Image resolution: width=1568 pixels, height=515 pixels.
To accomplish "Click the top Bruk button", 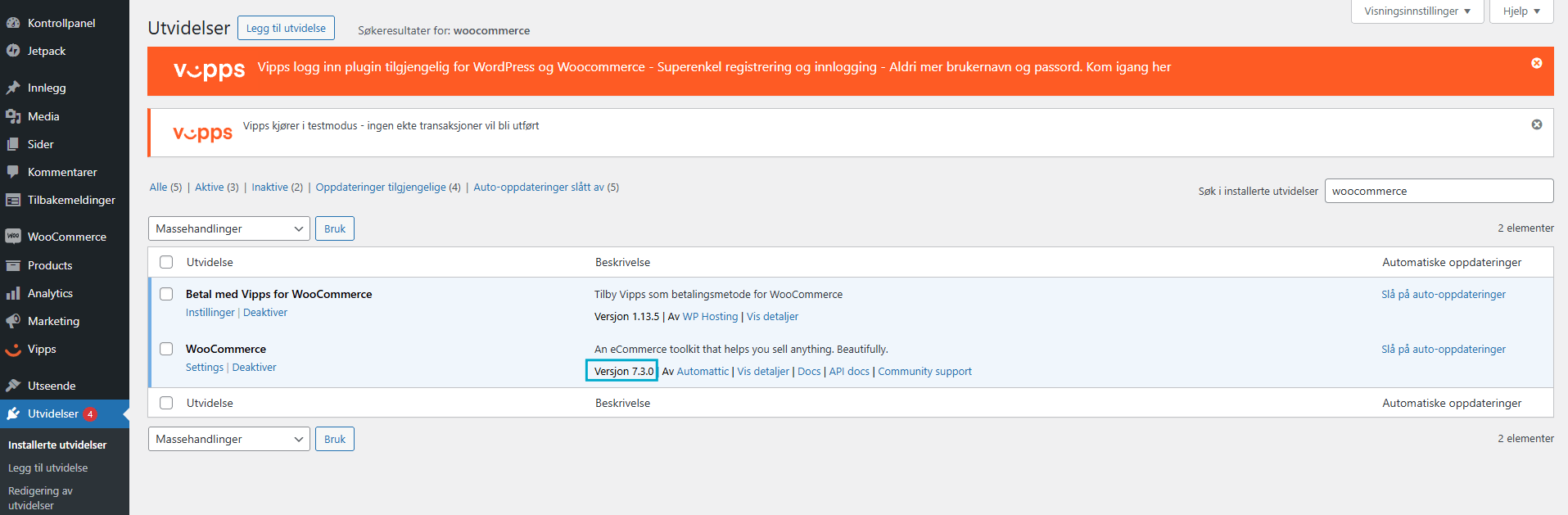I will pyautogui.click(x=335, y=228).
